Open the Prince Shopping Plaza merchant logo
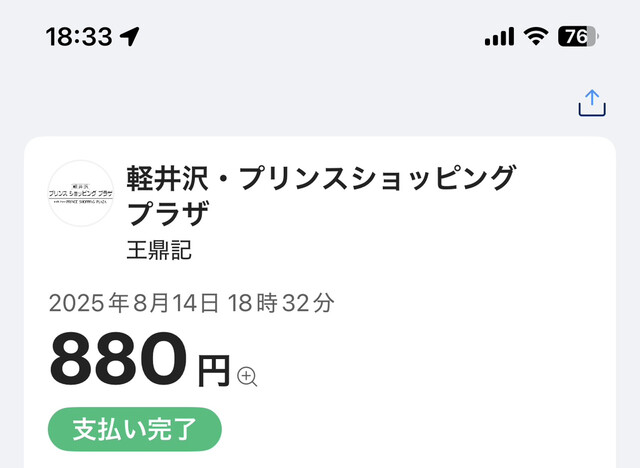The height and width of the screenshot is (468, 640). pyautogui.click(x=81, y=193)
